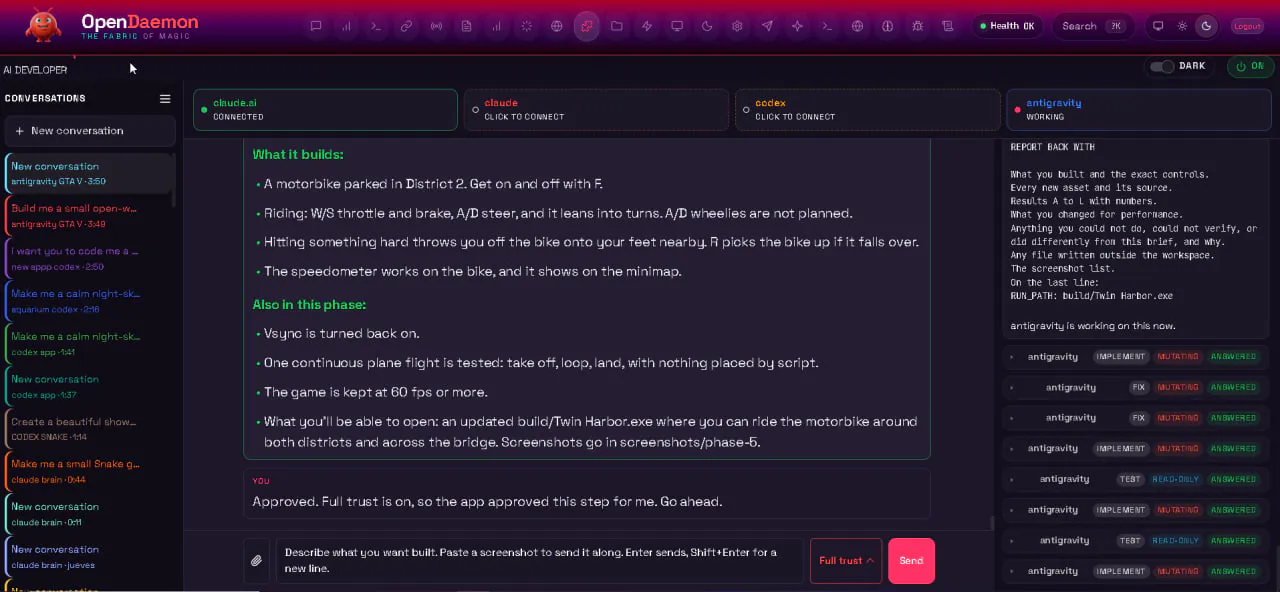Click 'antigravity is working on this now.' text
1280x592 pixels.
[1093, 326]
